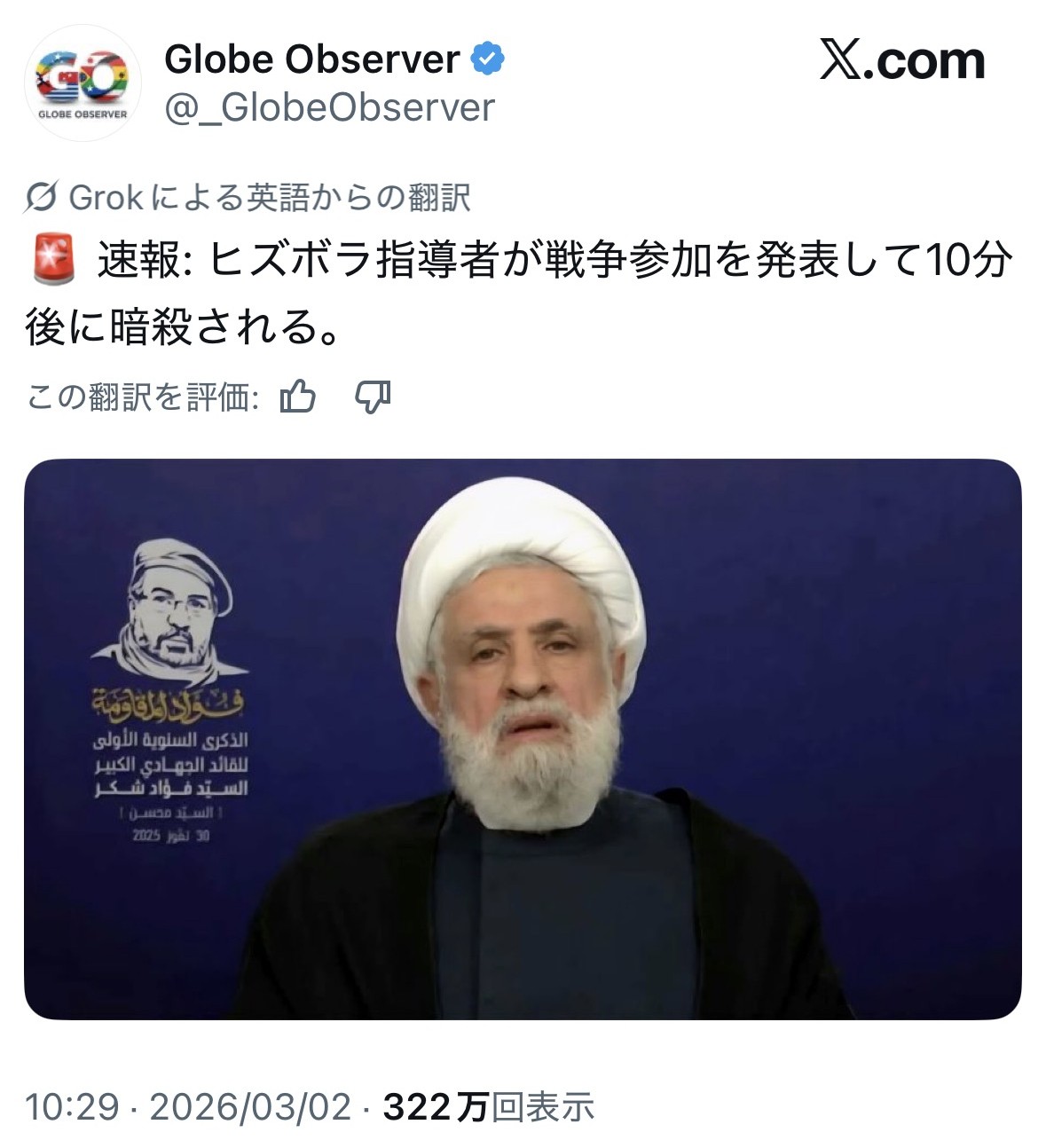Open the @_GlobeObserver handle link
The image size is (1046, 1148).
(x=330, y=108)
